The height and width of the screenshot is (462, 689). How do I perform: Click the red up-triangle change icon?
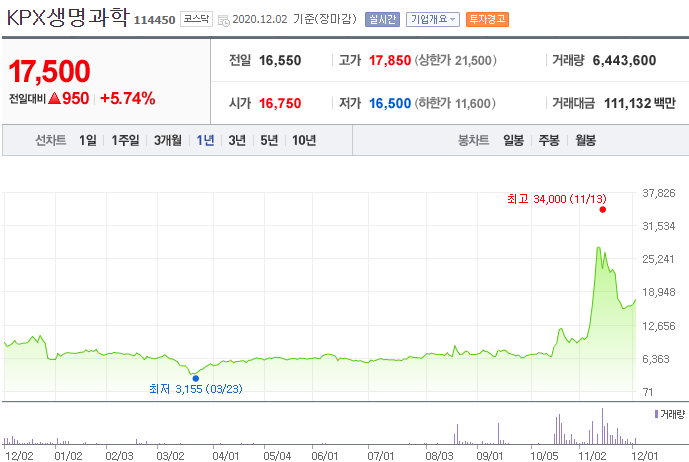tap(54, 98)
